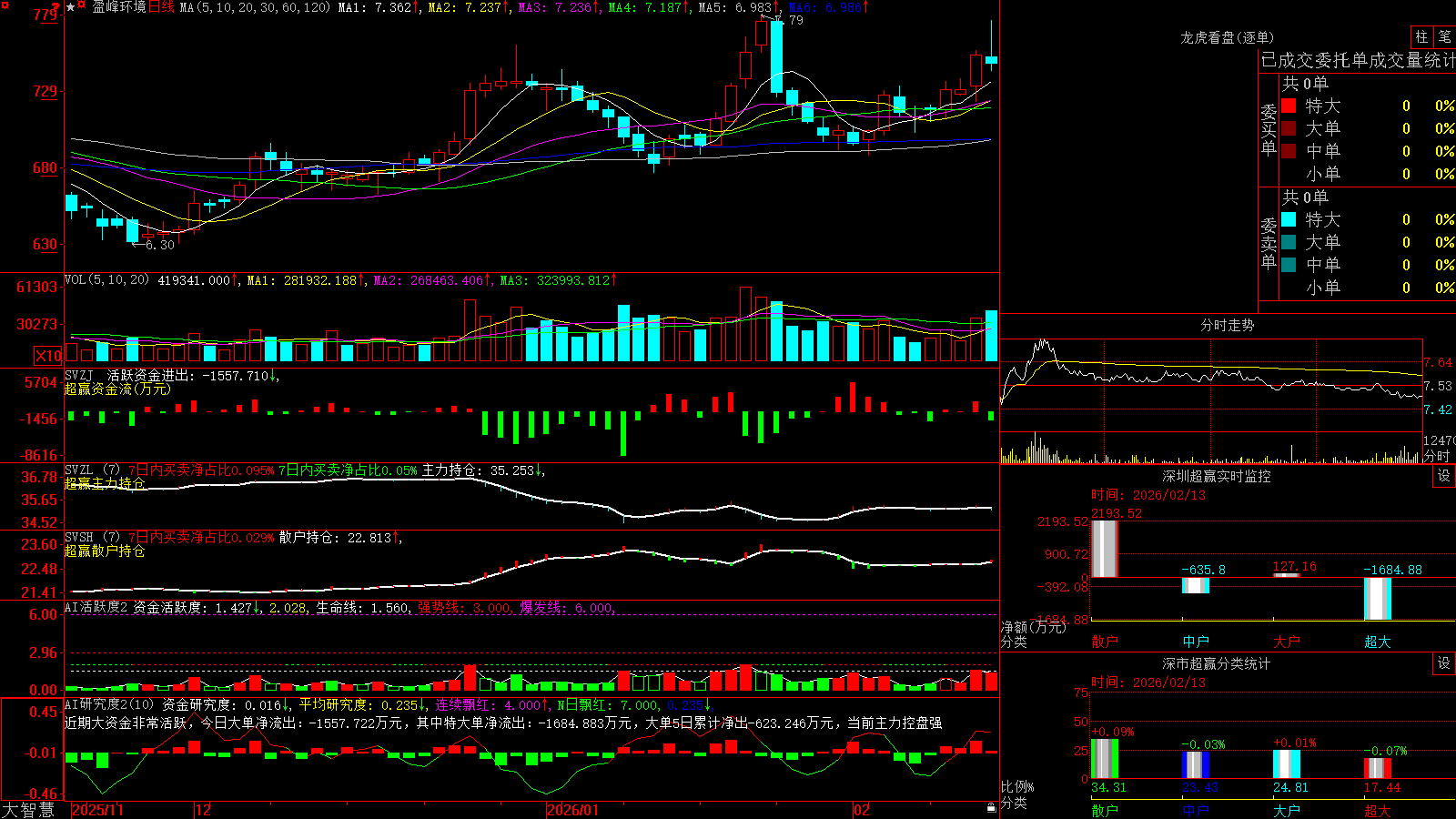Click the teal 大单 sell-order swatch

pyautogui.click(x=1289, y=242)
